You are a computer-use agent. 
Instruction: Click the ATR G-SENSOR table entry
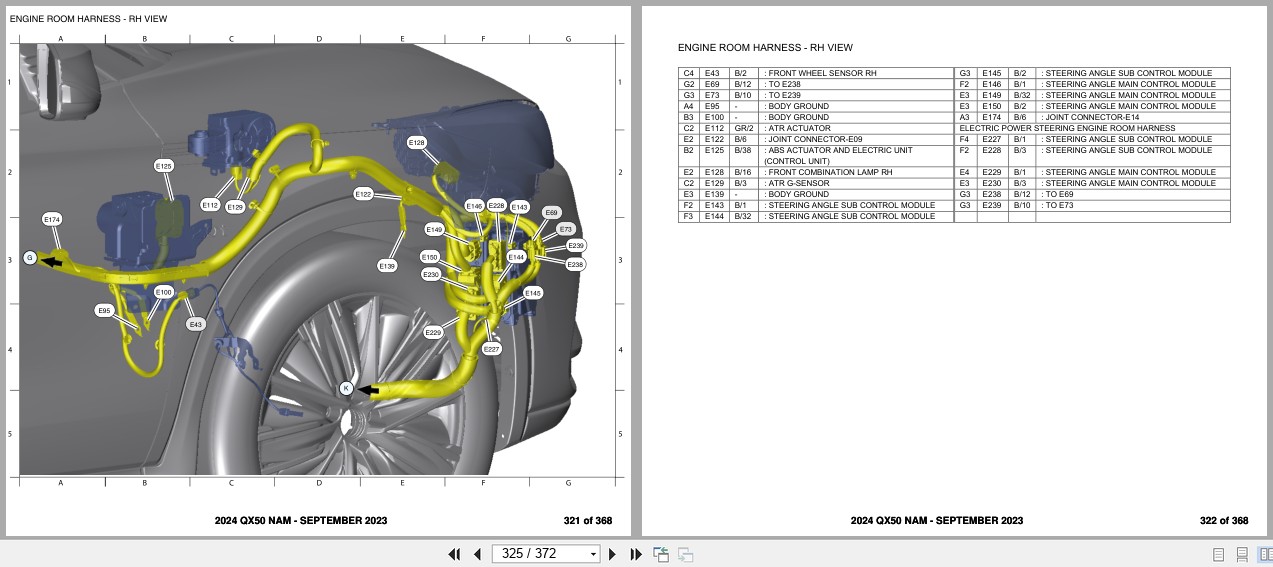coord(800,183)
